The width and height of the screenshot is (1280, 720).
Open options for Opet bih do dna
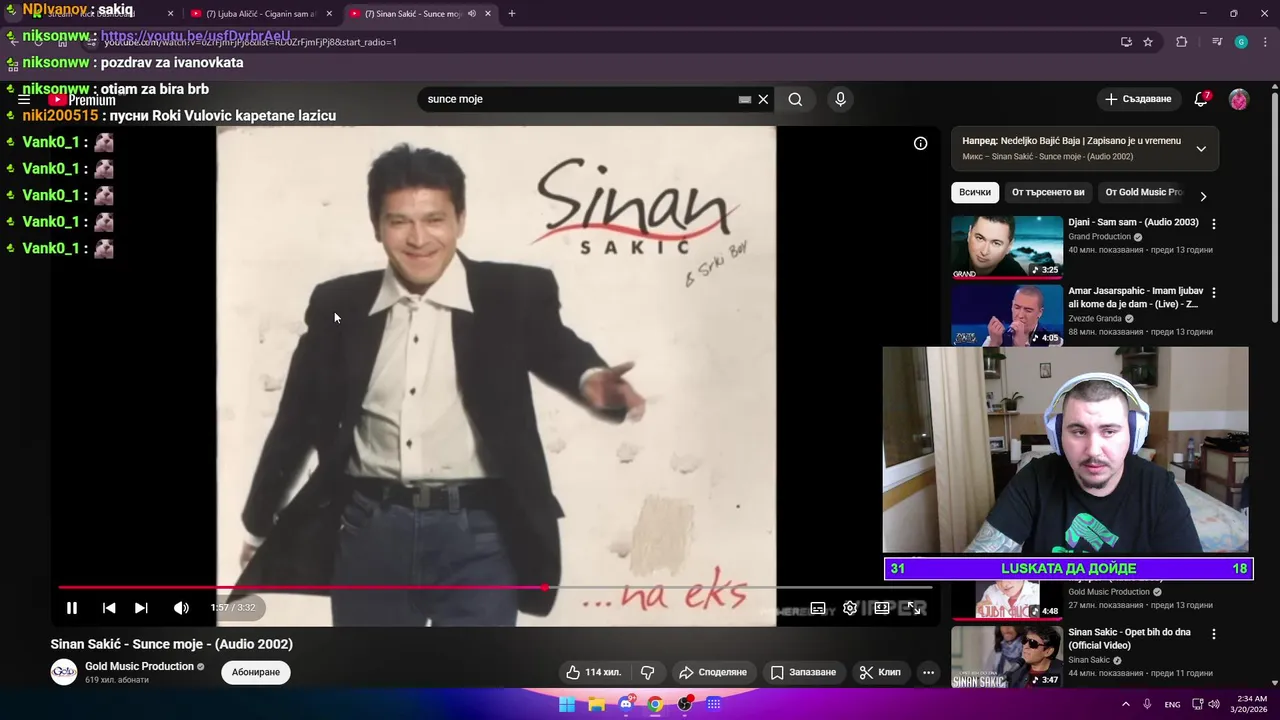coord(1214,634)
